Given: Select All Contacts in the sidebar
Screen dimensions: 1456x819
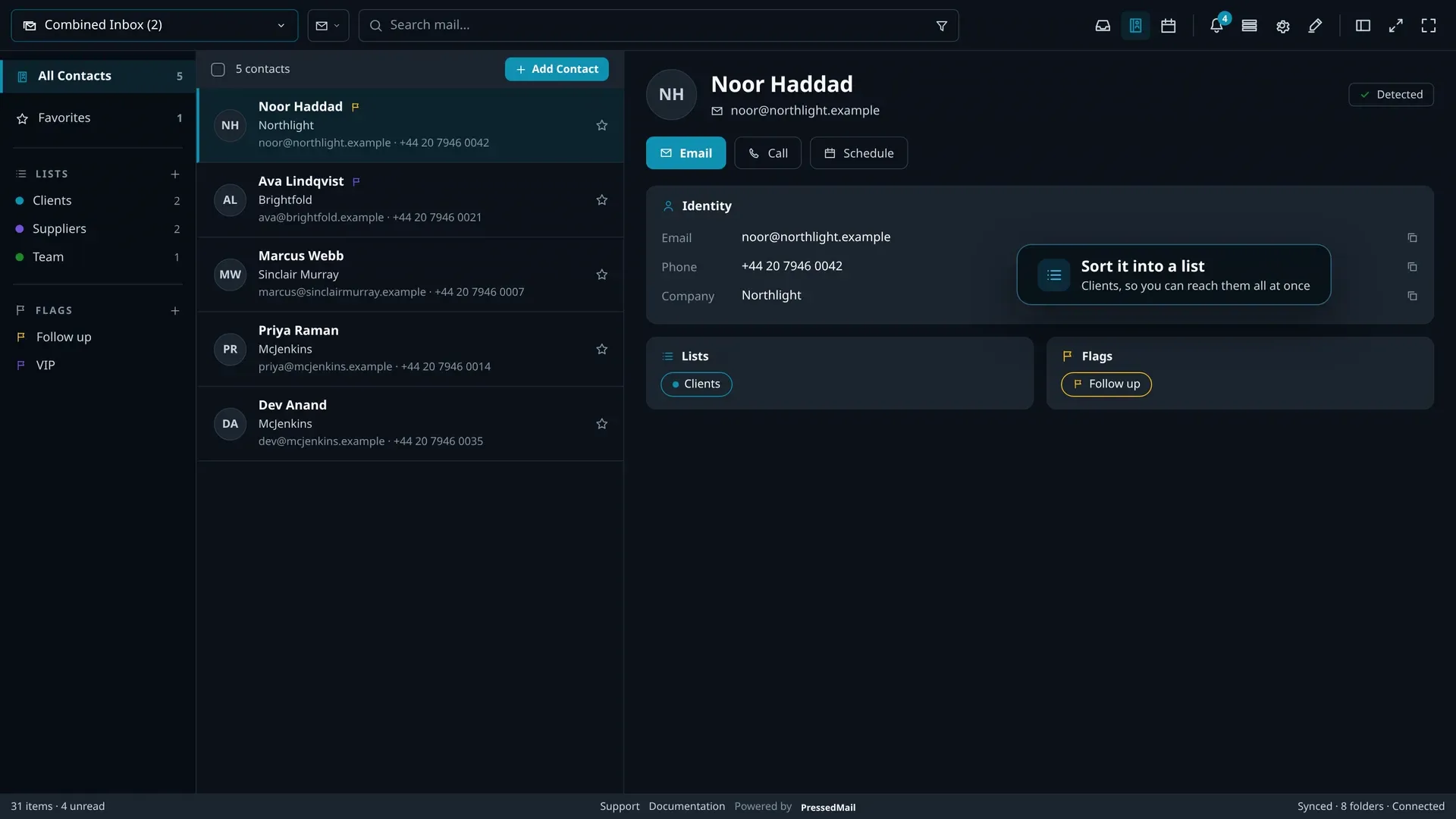Looking at the screenshot, I should (98, 76).
